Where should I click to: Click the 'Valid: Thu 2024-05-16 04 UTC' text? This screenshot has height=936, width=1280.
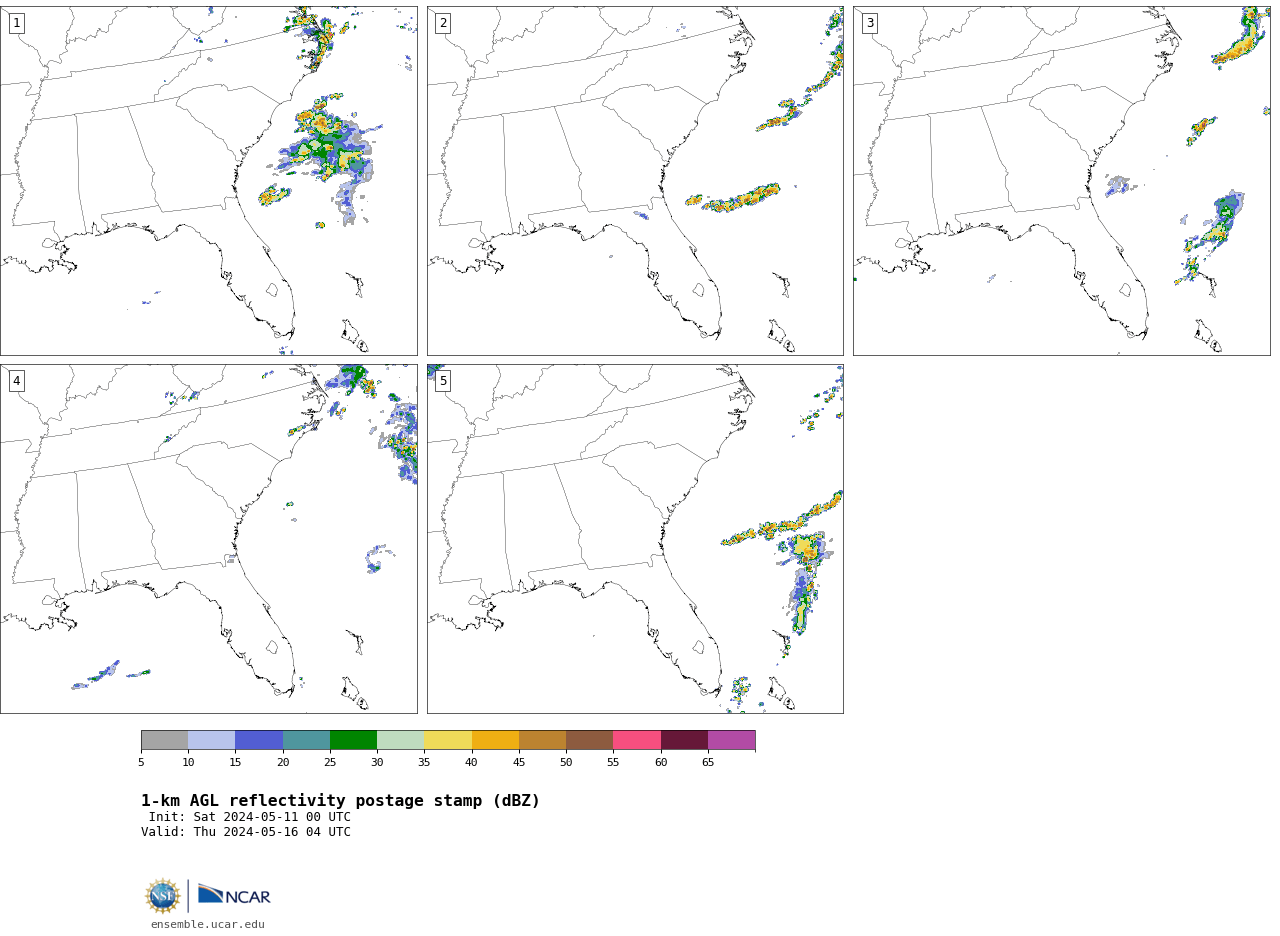pos(246,832)
